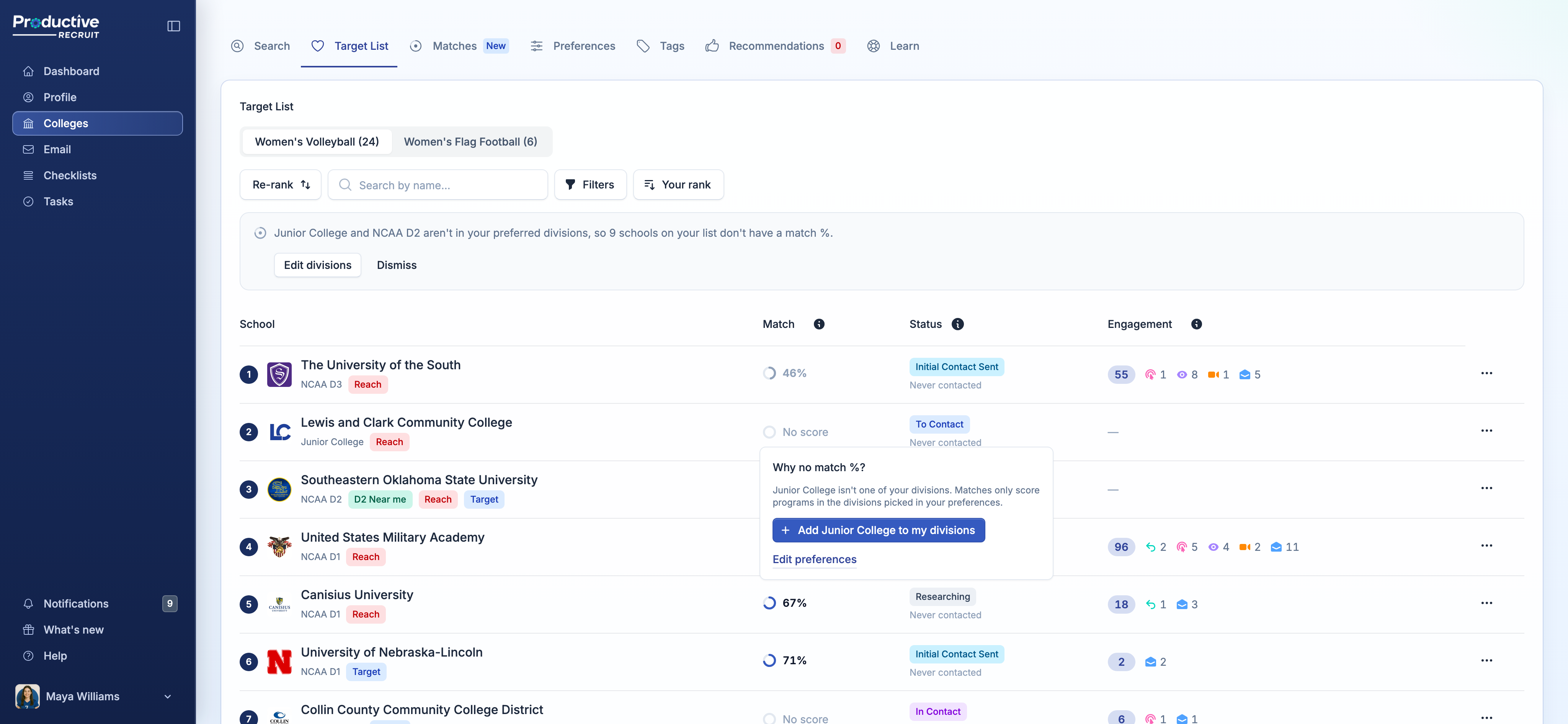Open more options for United States Military Academy
This screenshot has width=1568, height=724.
coord(1486,545)
